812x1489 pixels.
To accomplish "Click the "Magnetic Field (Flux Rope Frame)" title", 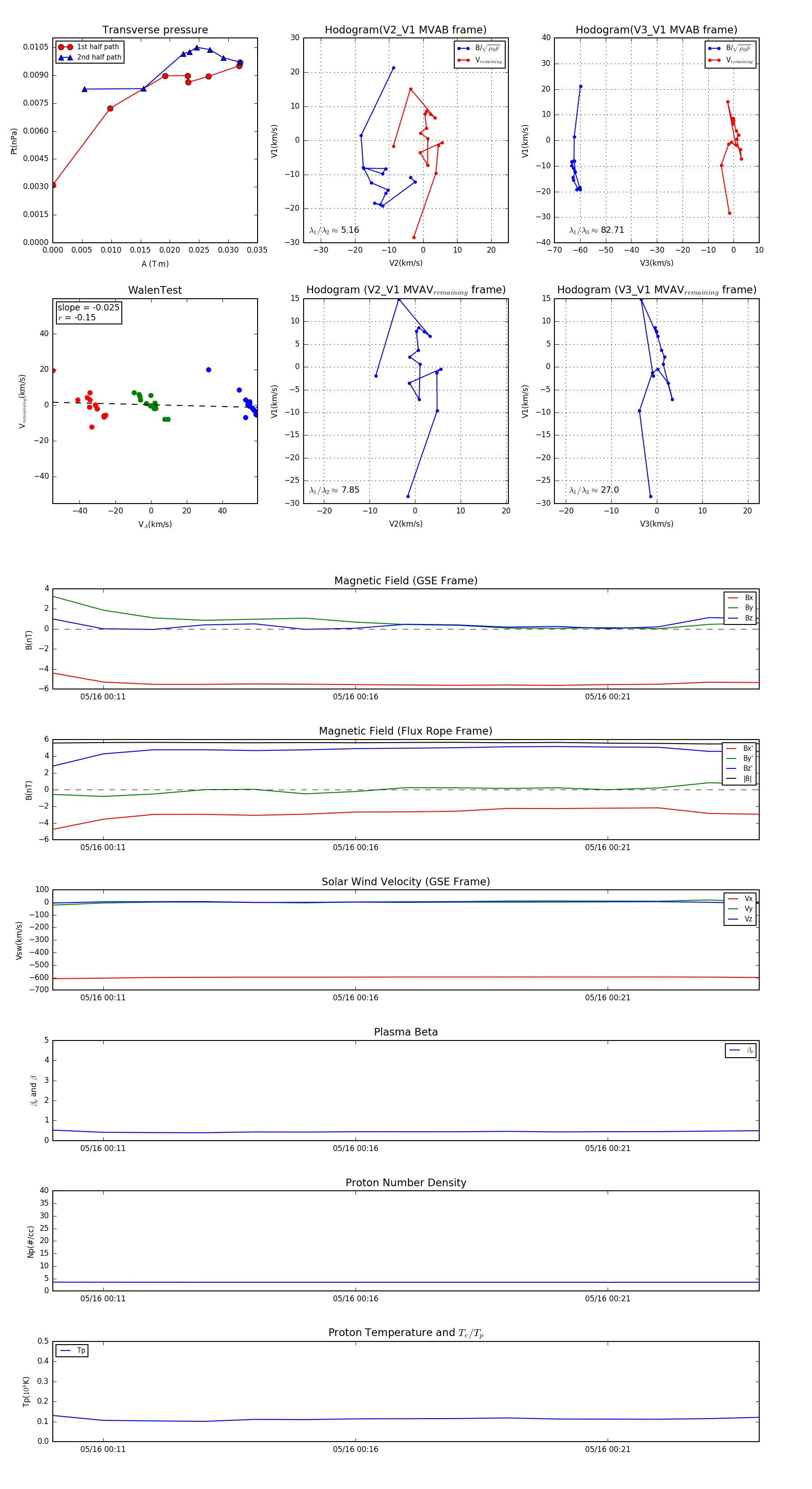I will (406, 731).
